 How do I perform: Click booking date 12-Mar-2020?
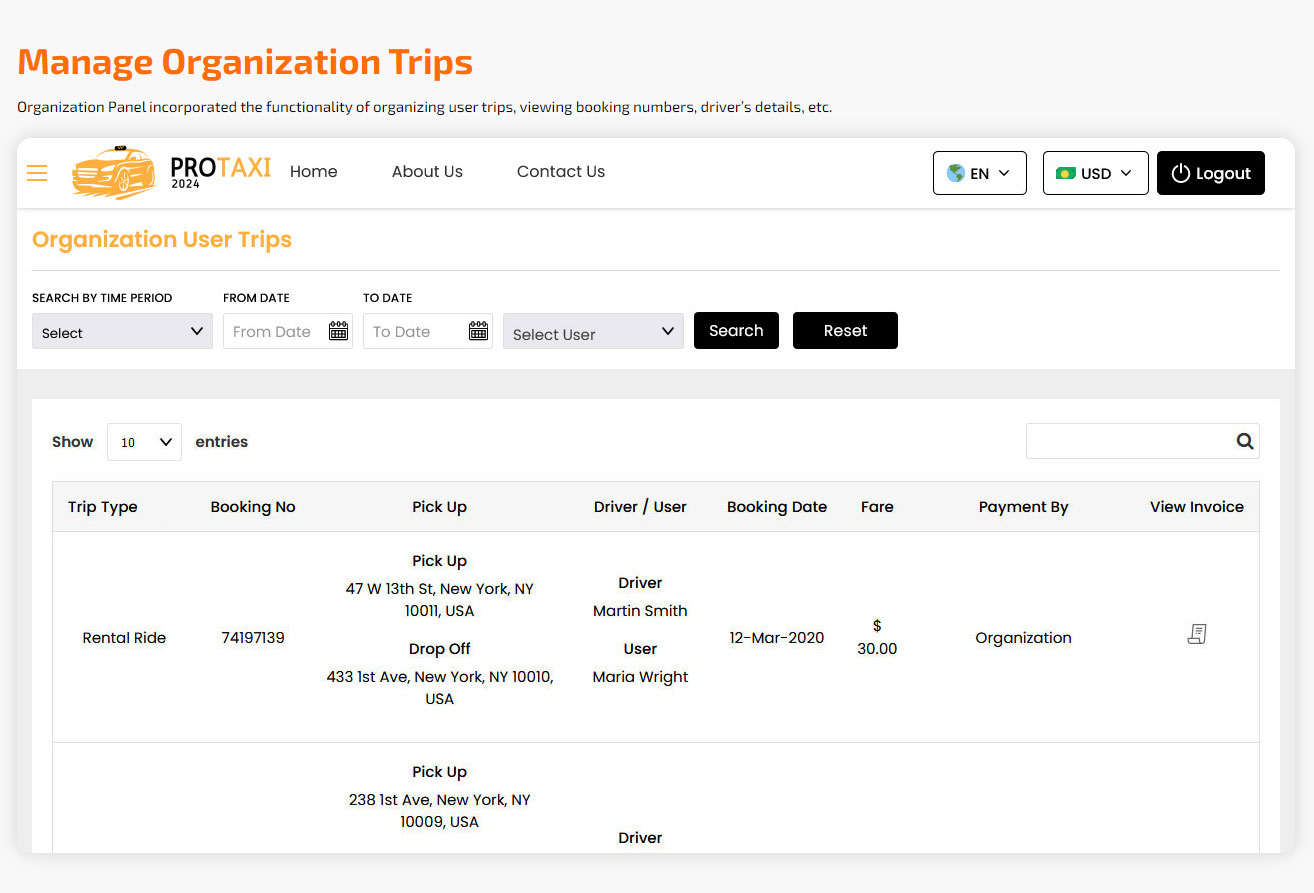click(x=777, y=638)
